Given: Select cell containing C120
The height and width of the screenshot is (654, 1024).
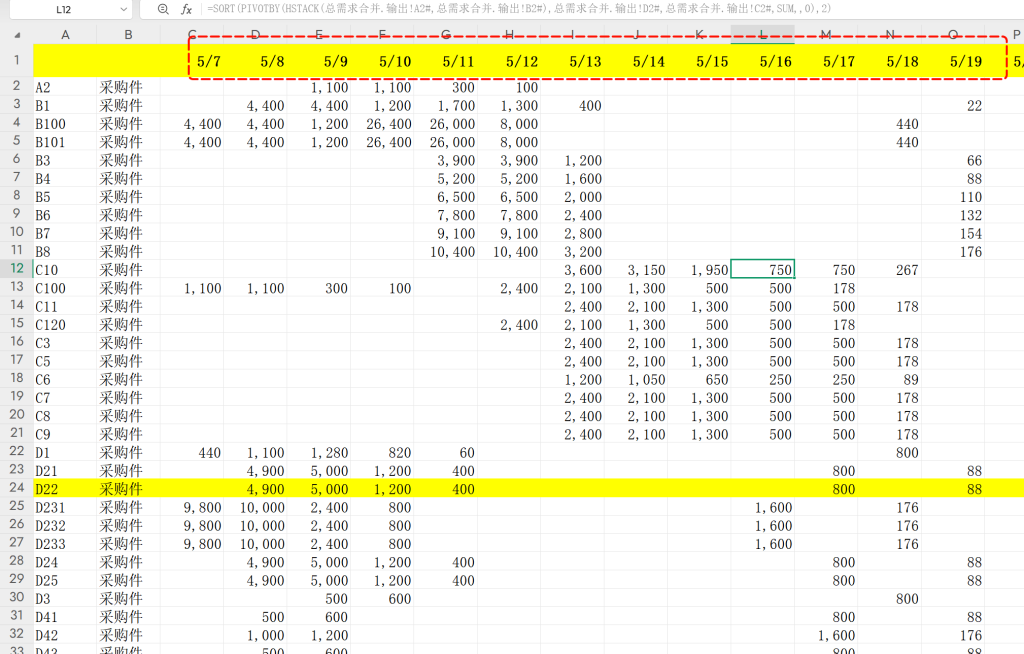Looking at the screenshot, I should coord(65,325).
